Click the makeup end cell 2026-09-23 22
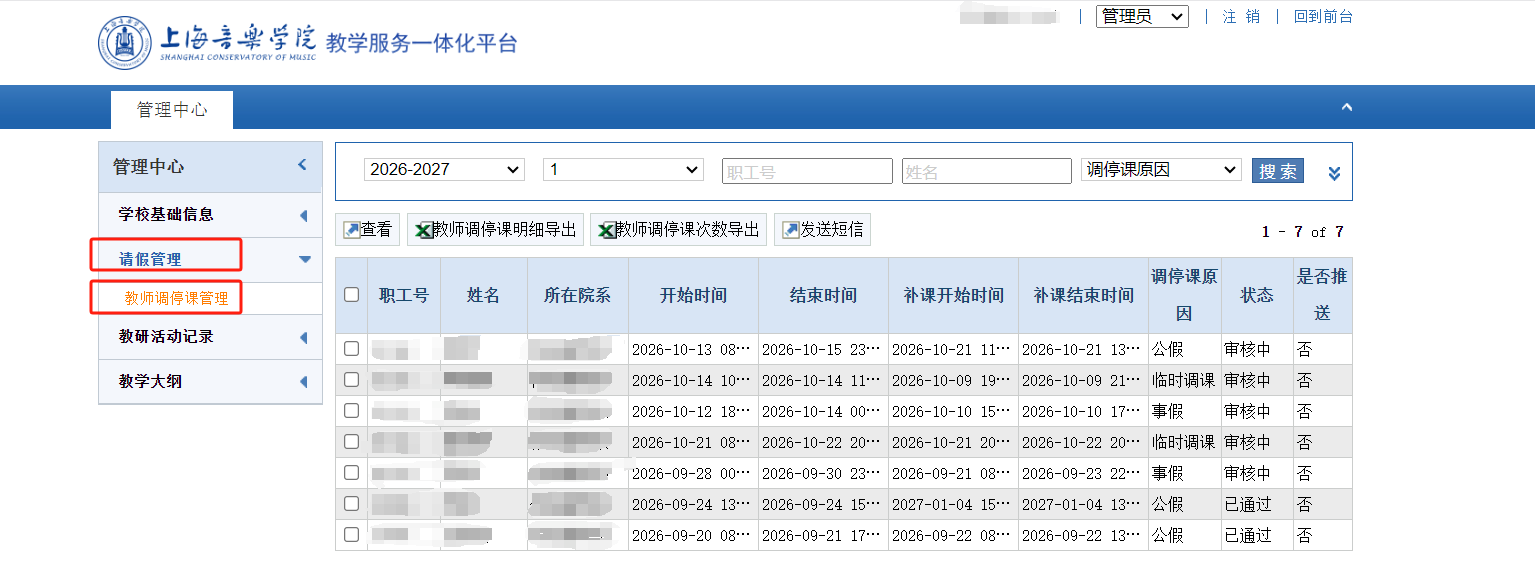Image resolution: width=1535 pixels, height=573 pixels. 1083,474
